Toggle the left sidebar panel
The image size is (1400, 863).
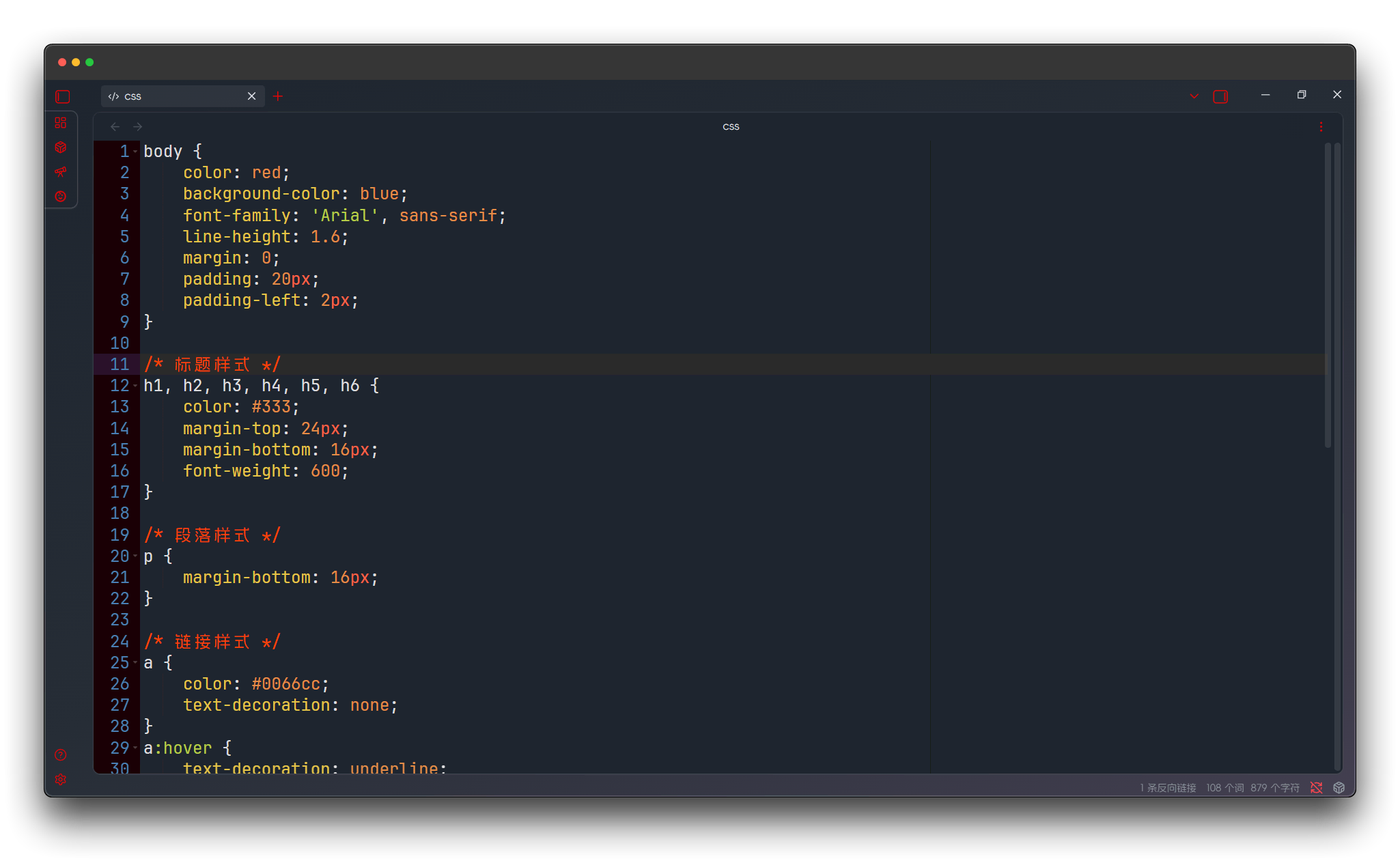pos(61,96)
